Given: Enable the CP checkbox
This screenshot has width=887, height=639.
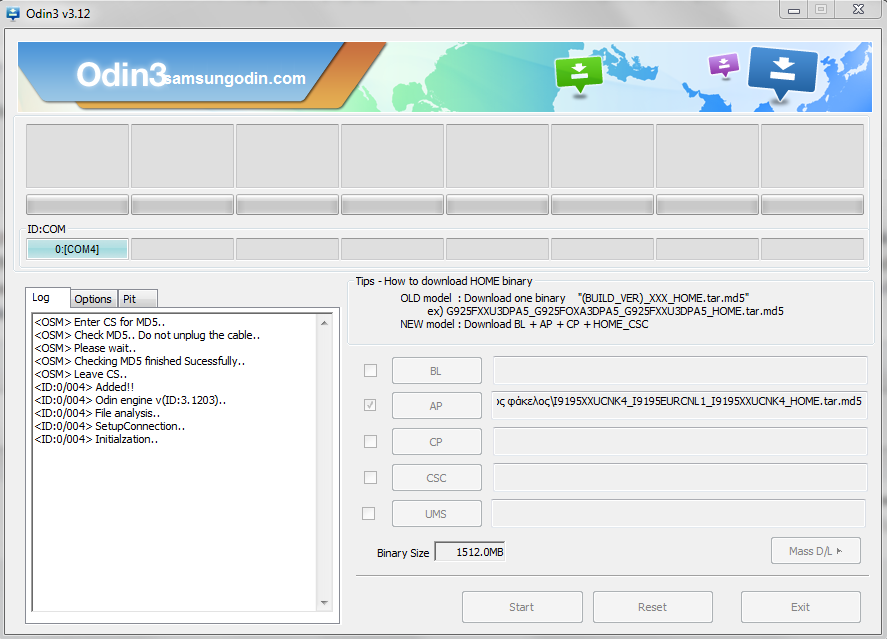Looking at the screenshot, I should 371,441.
